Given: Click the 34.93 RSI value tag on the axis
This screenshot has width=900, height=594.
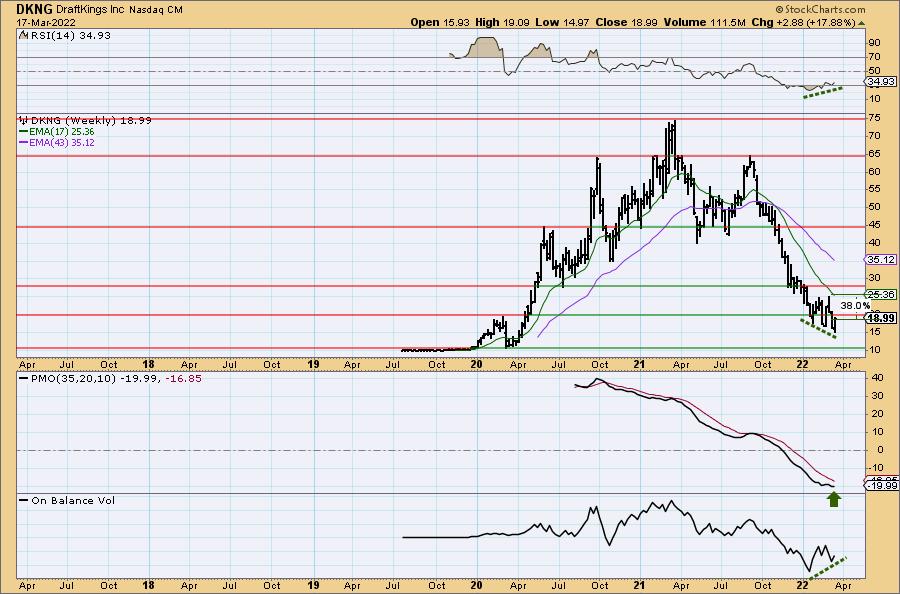Looking at the screenshot, I should (x=881, y=81).
